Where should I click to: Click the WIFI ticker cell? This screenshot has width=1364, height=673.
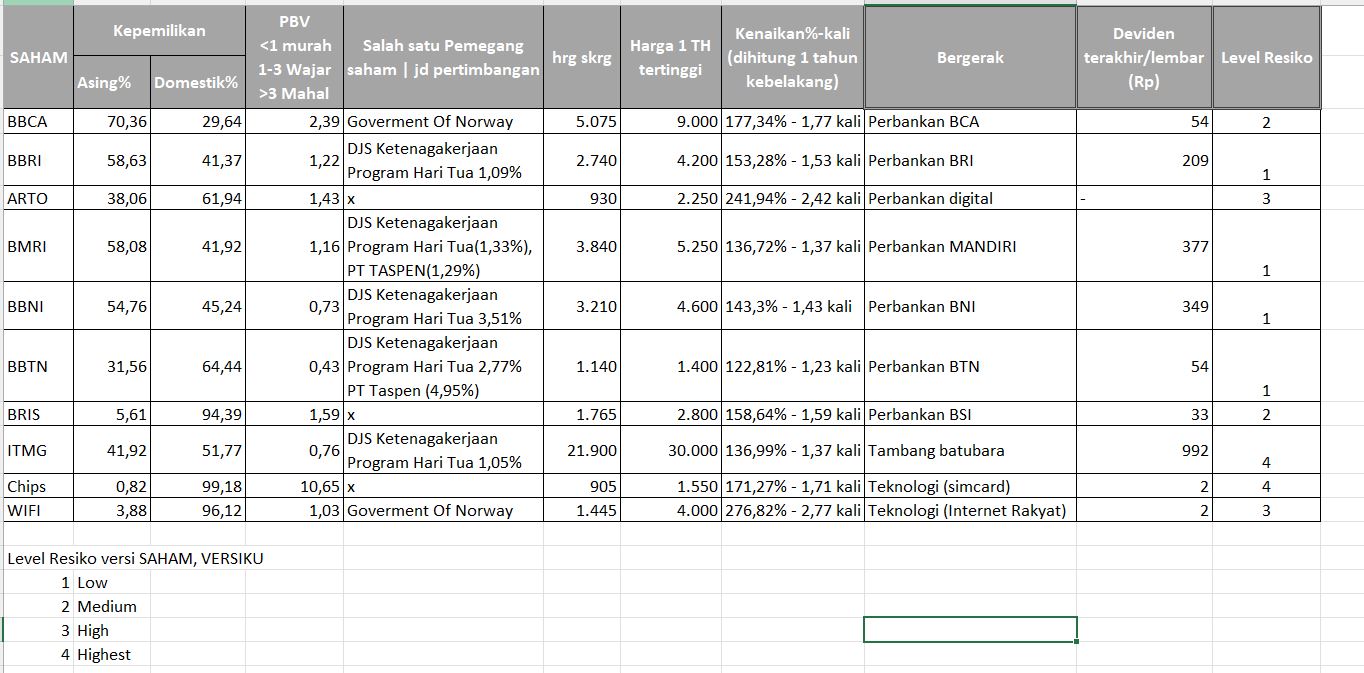tap(38, 510)
